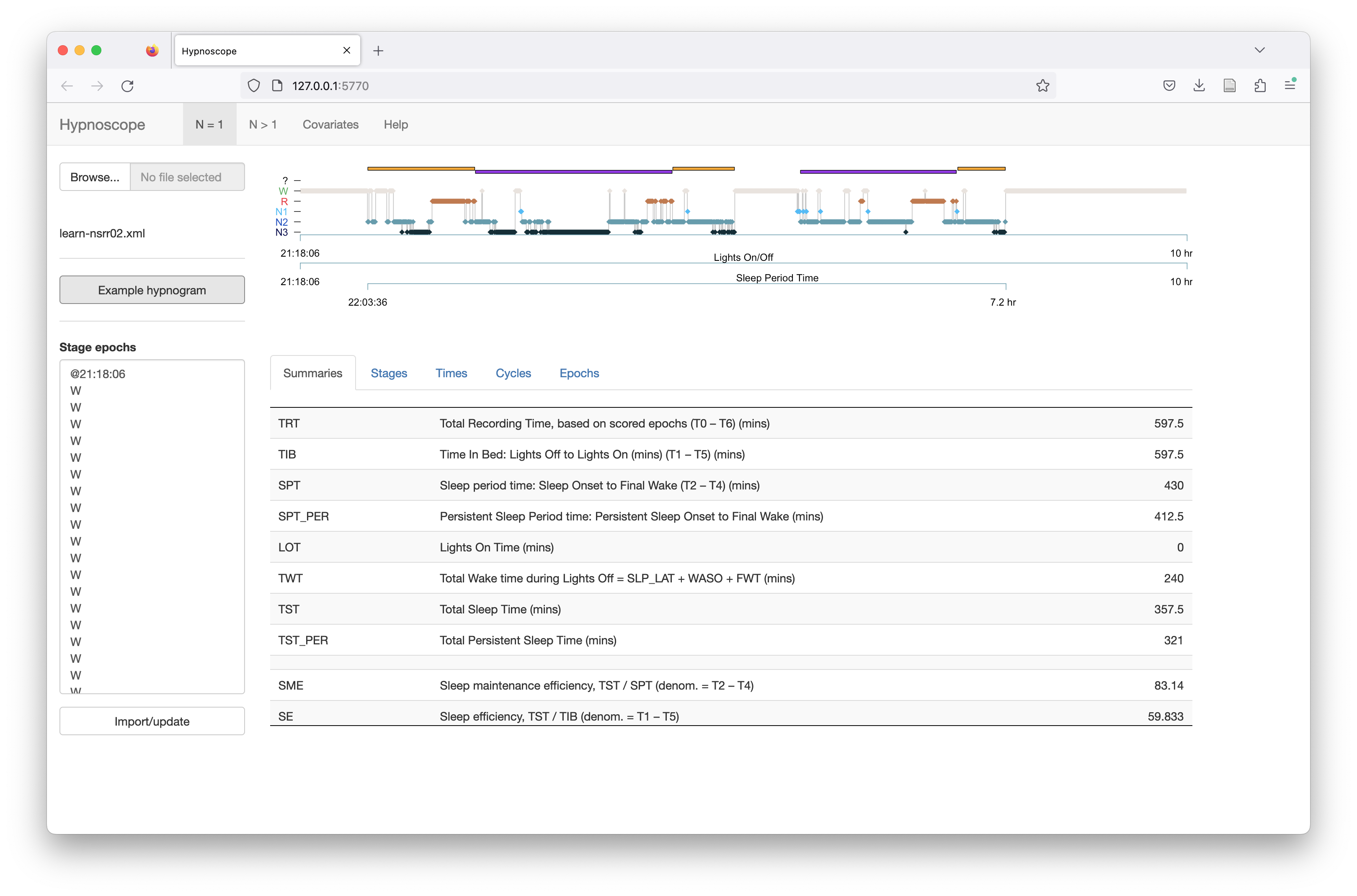Click the browser reload icon
The image size is (1357, 896).
tap(127, 86)
